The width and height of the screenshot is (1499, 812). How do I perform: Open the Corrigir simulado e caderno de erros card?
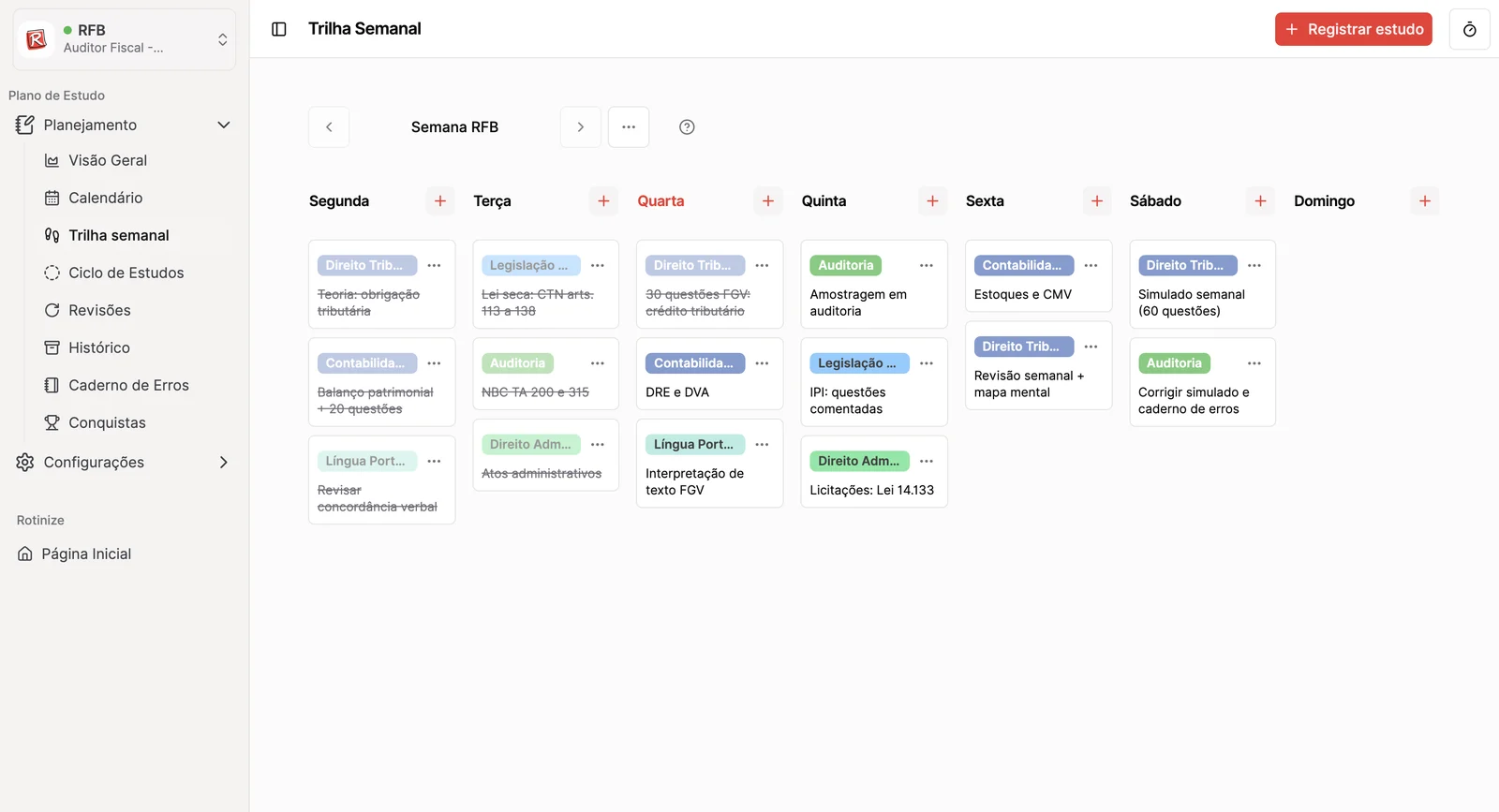point(1202,382)
